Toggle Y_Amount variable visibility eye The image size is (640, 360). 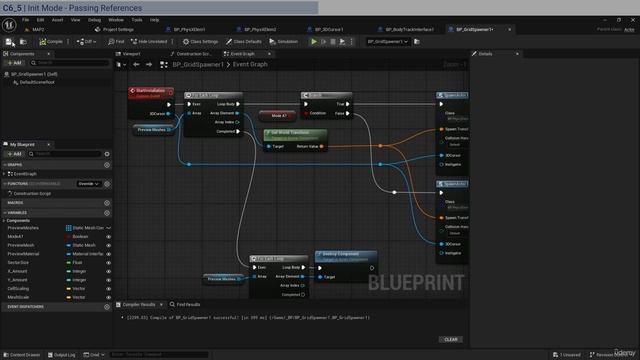coord(109,280)
